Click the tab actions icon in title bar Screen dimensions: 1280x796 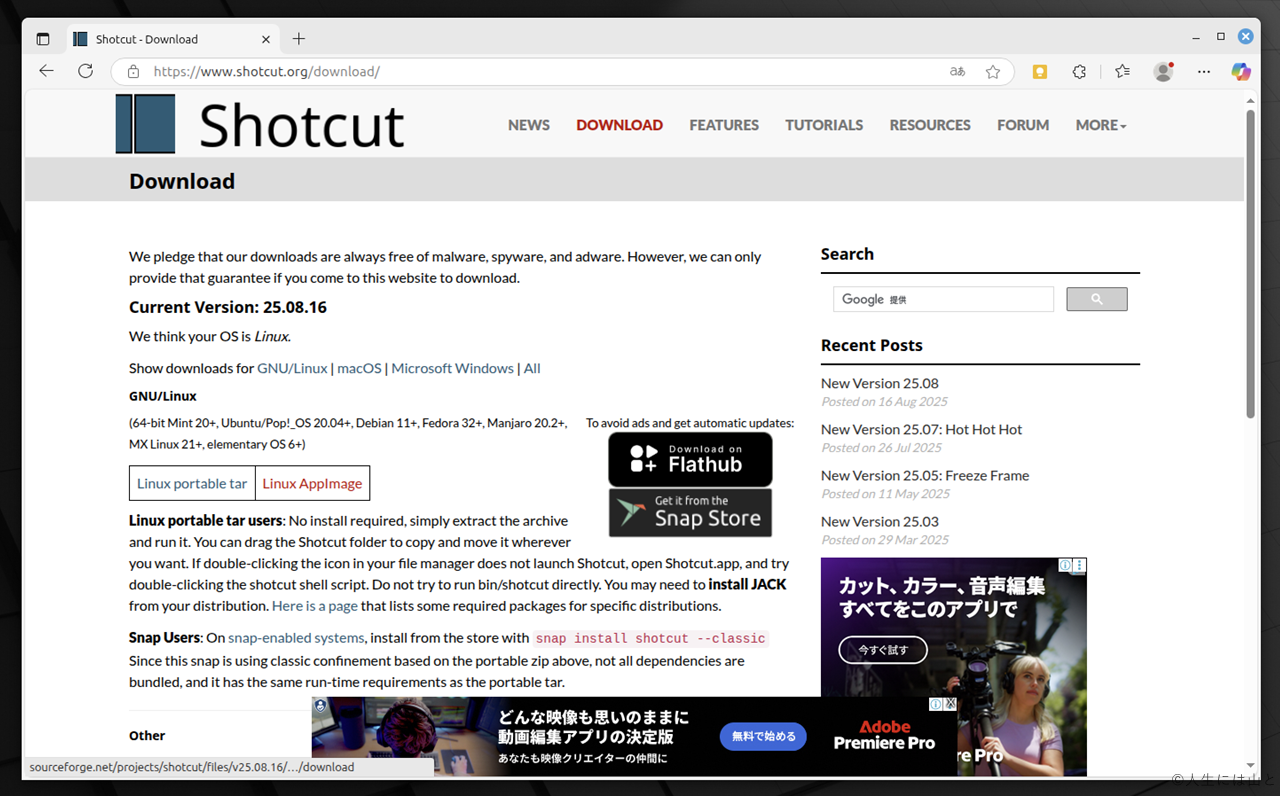pyautogui.click(x=42, y=39)
